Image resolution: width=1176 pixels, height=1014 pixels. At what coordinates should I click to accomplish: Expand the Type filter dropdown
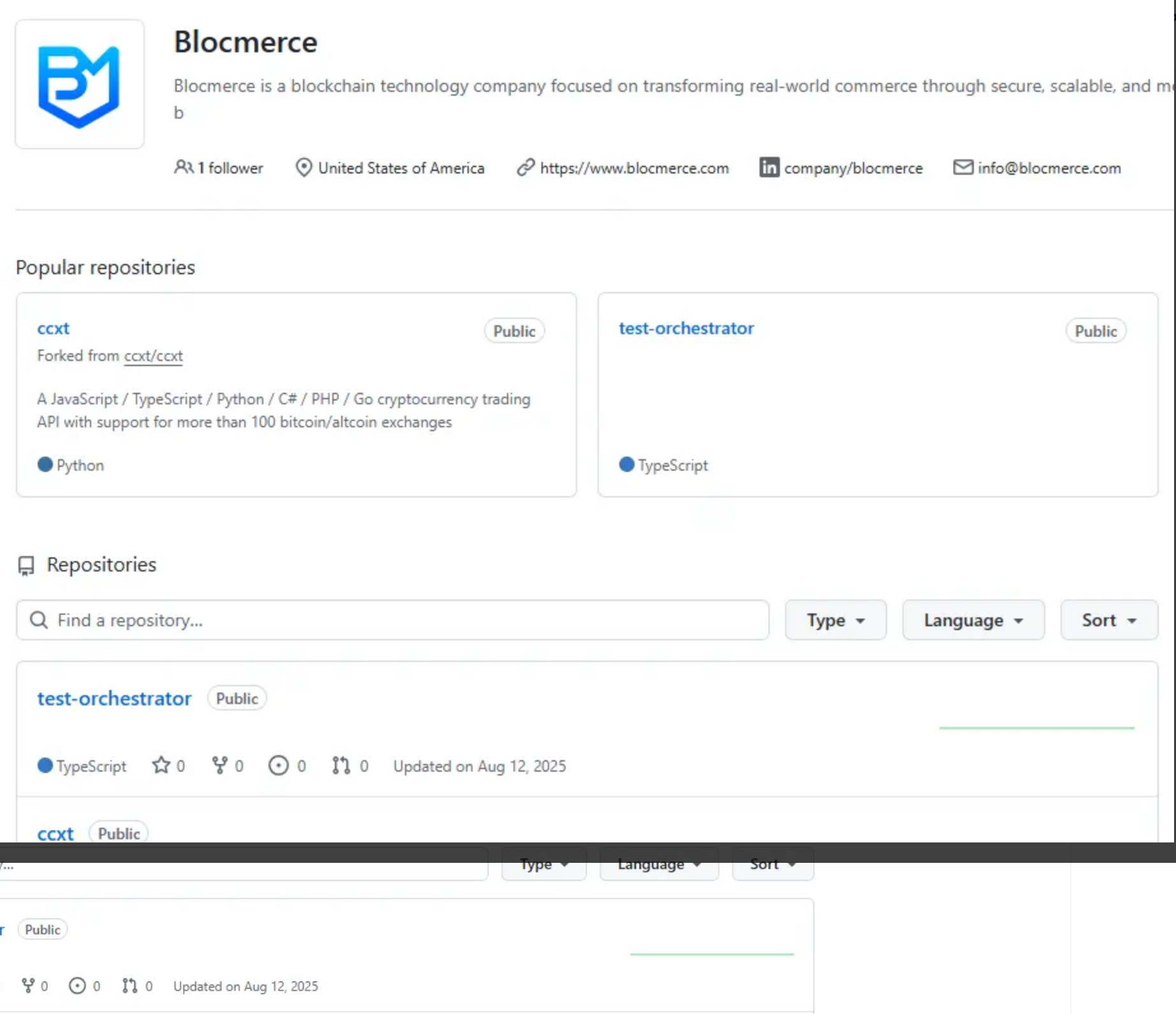835,620
